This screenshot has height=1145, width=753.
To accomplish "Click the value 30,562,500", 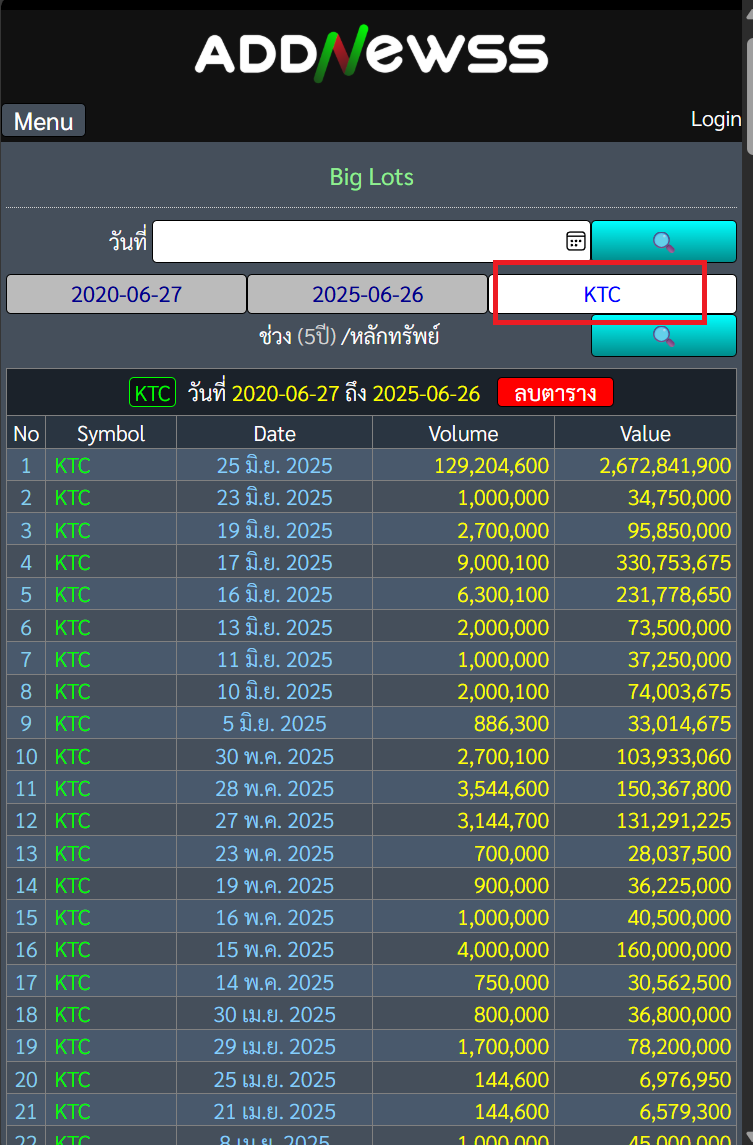I will [679, 983].
